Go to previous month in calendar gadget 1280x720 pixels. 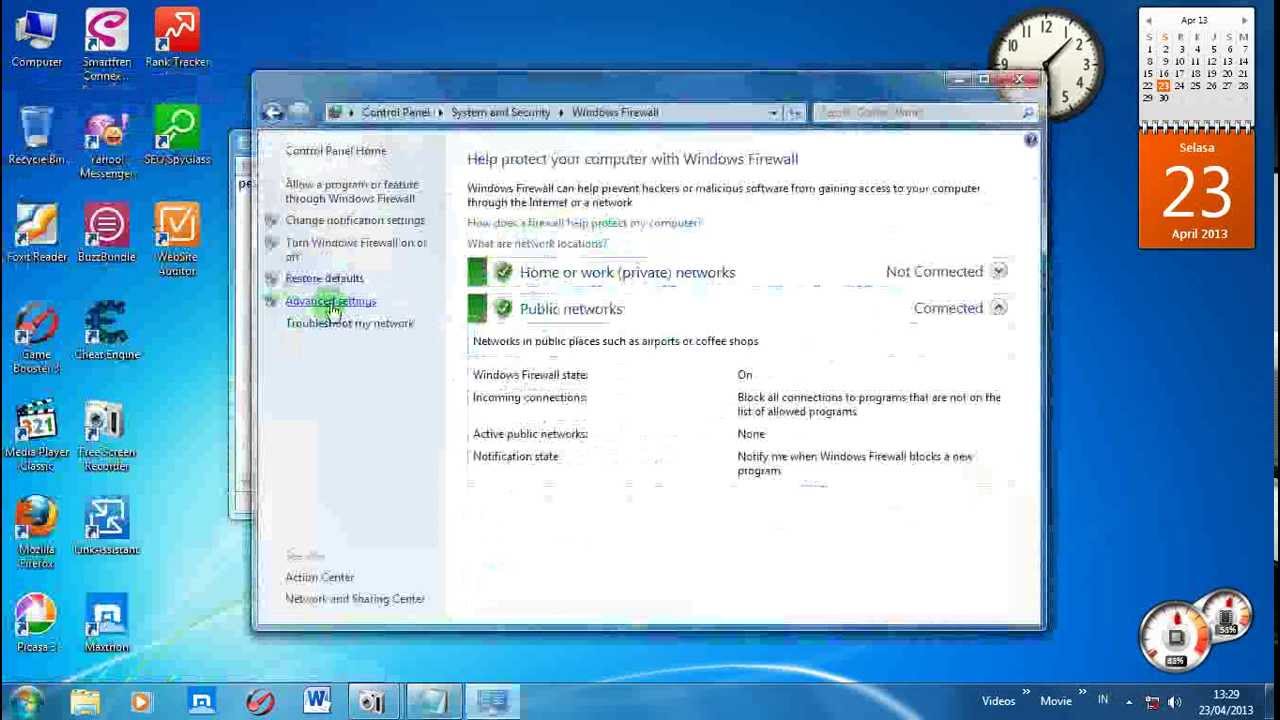pos(1148,20)
